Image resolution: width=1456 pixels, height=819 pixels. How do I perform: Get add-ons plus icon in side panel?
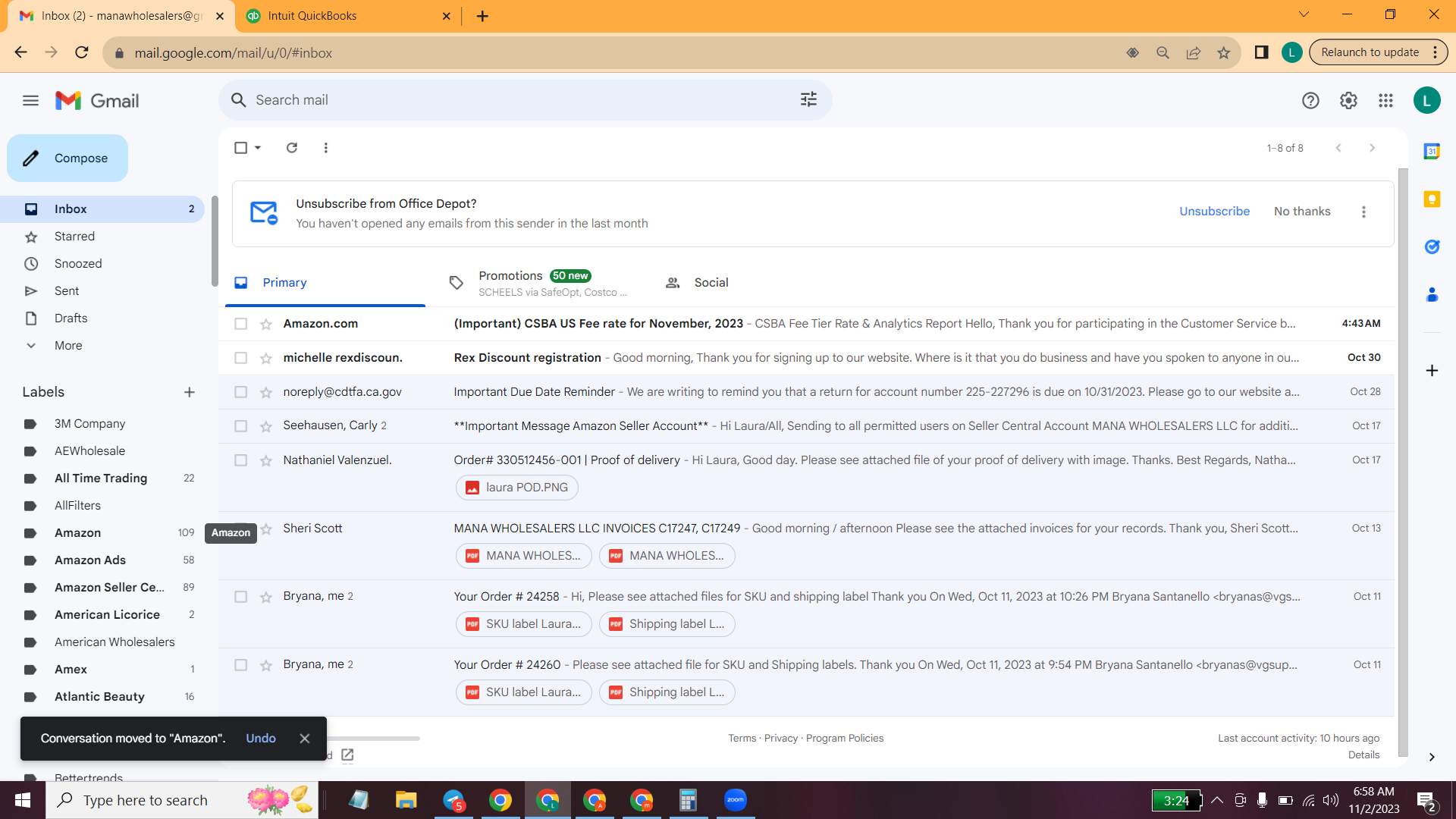(x=1432, y=370)
